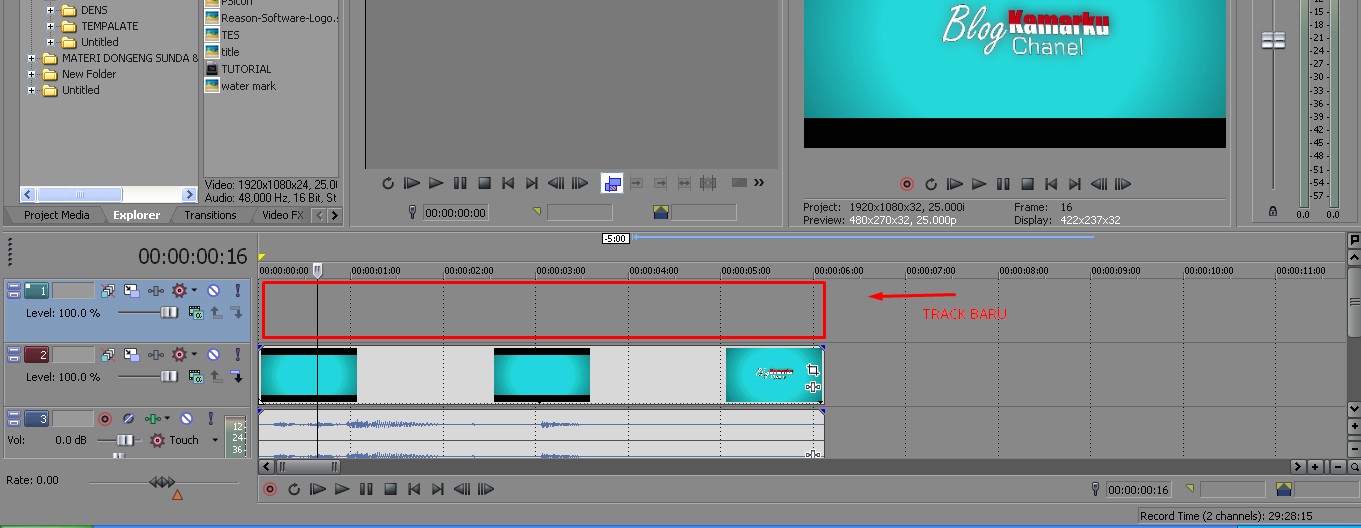Adjust Level slider on track 1
The width and height of the screenshot is (1361, 528).
coord(168,313)
